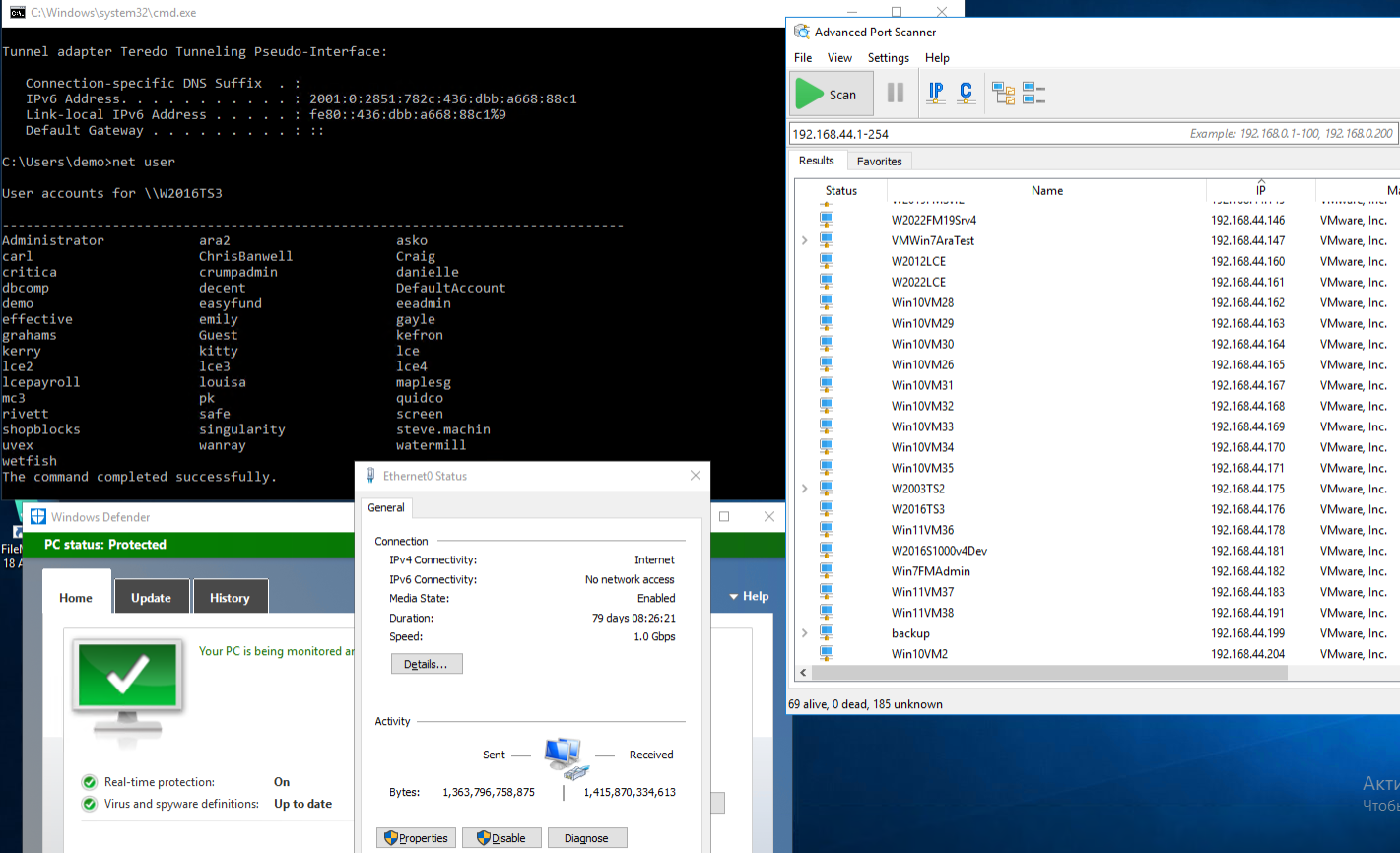Open connection Details in Ethernet0 Status
The width and height of the screenshot is (1400, 853).
click(x=427, y=664)
